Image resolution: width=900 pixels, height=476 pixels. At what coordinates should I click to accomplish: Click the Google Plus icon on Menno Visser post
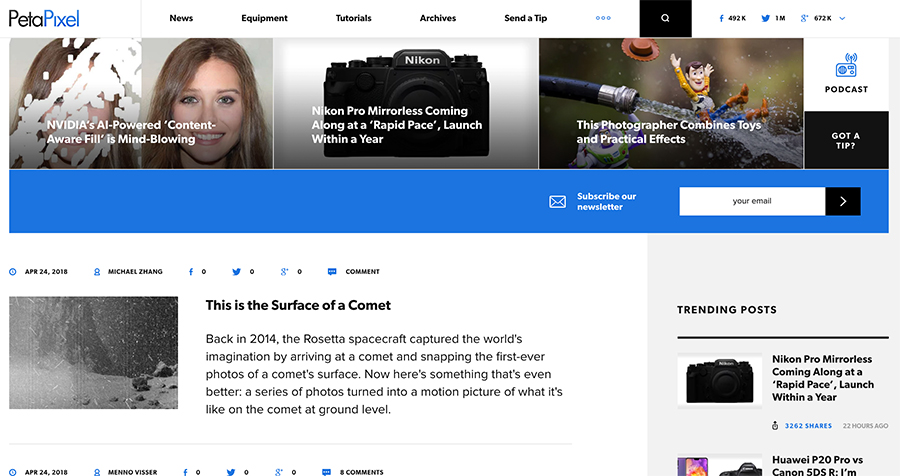[278, 472]
